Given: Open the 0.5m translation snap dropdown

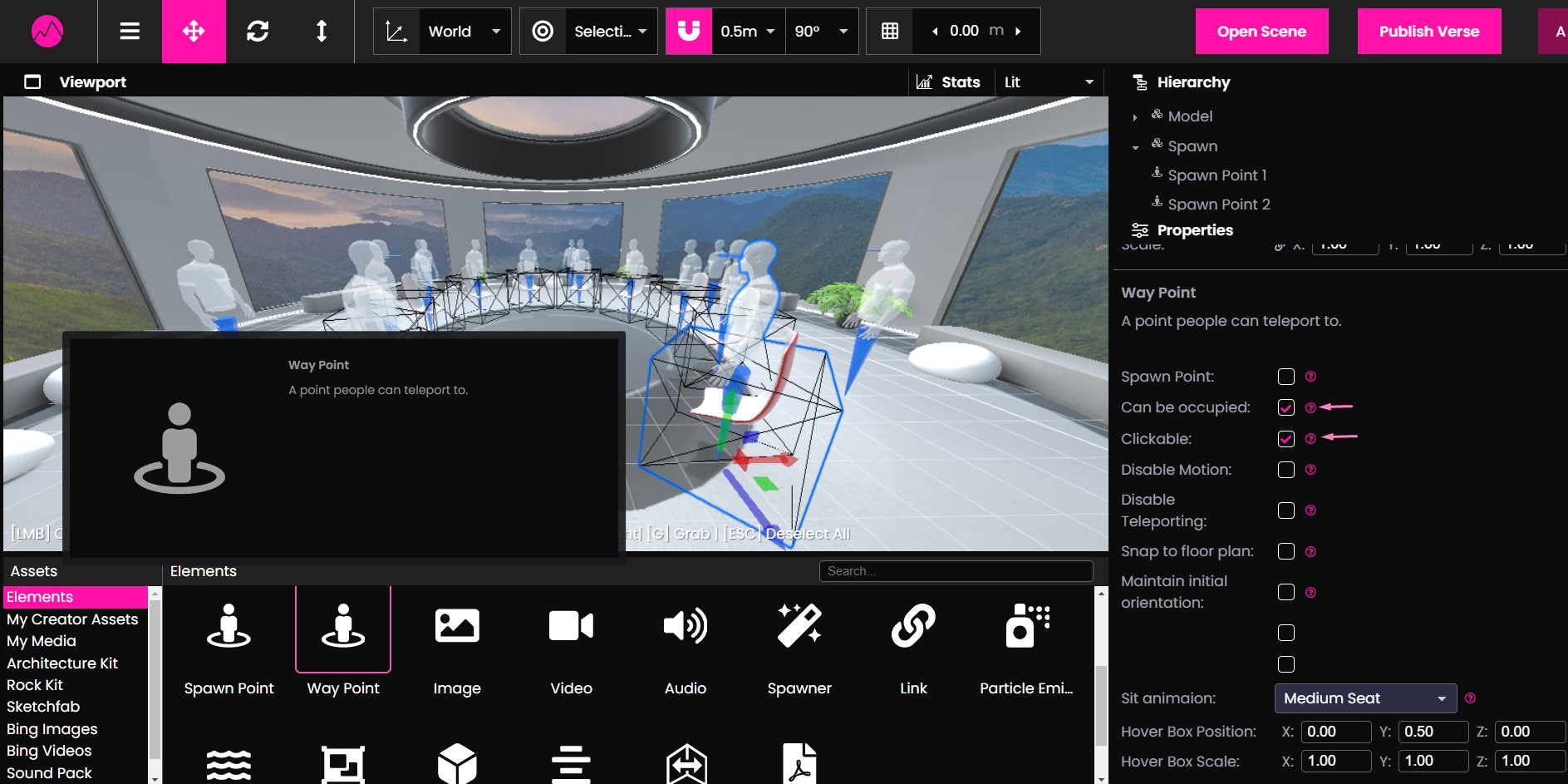Looking at the screenshot, I should click(x=748, y=32).
